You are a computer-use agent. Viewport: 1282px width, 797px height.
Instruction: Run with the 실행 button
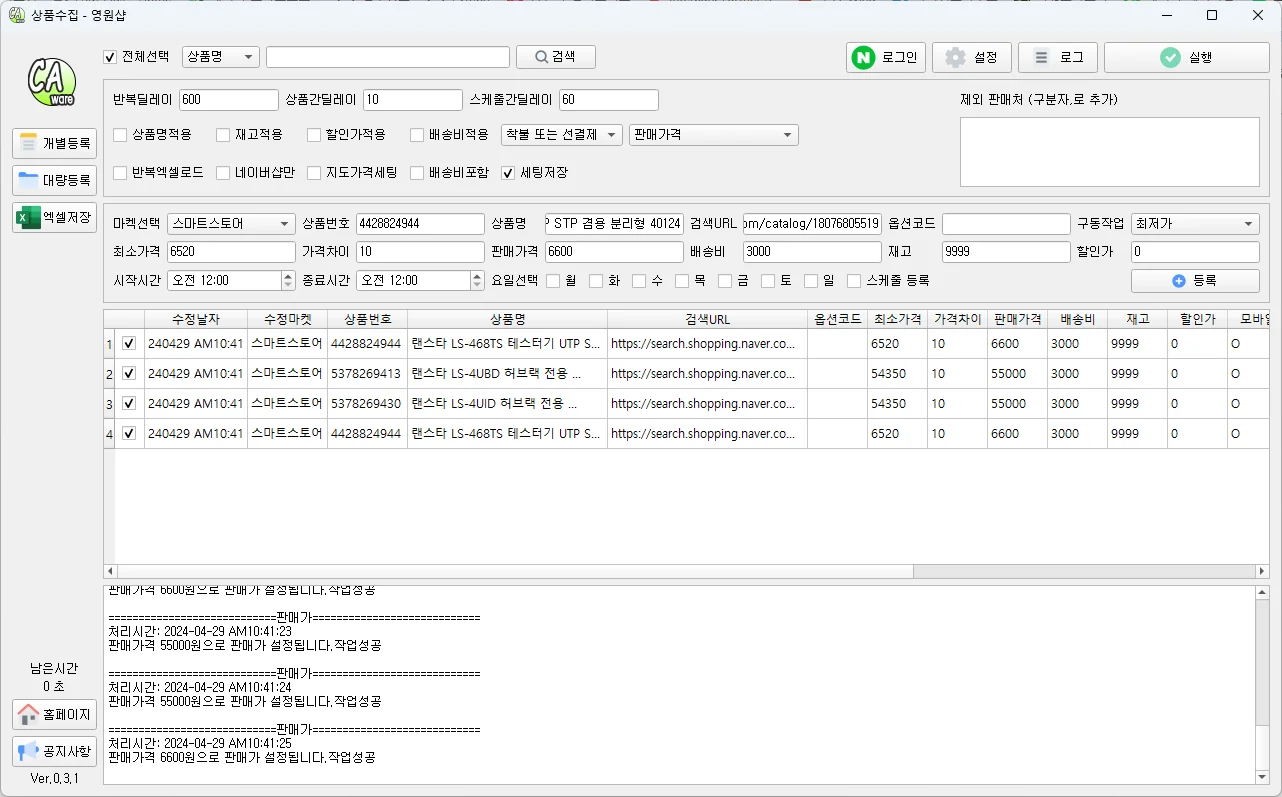1187,58
